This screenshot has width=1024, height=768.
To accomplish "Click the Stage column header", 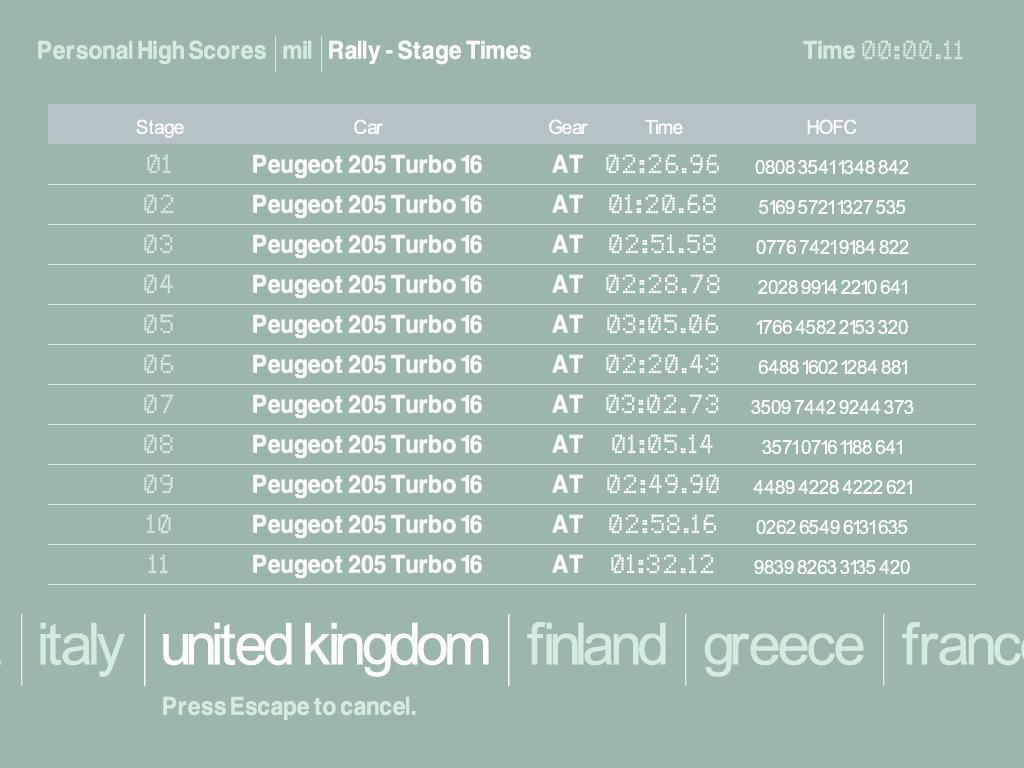I will (x=160, y=127).
